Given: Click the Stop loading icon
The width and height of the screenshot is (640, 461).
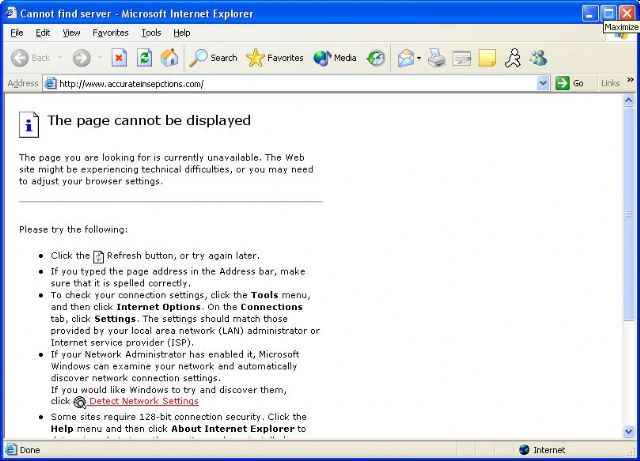Looking at the screenshot, I should coord(119,58).
